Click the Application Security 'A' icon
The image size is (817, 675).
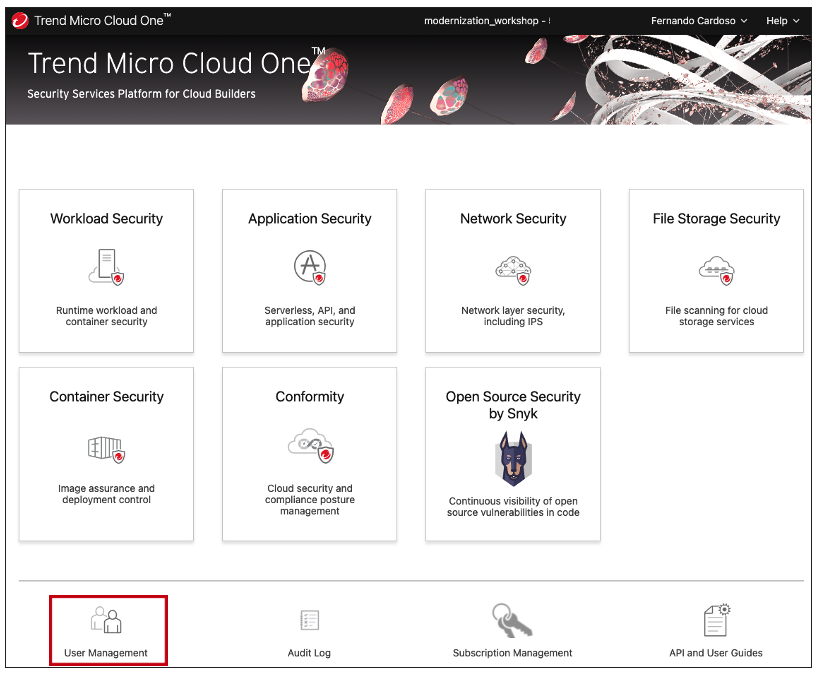(310, 267)
